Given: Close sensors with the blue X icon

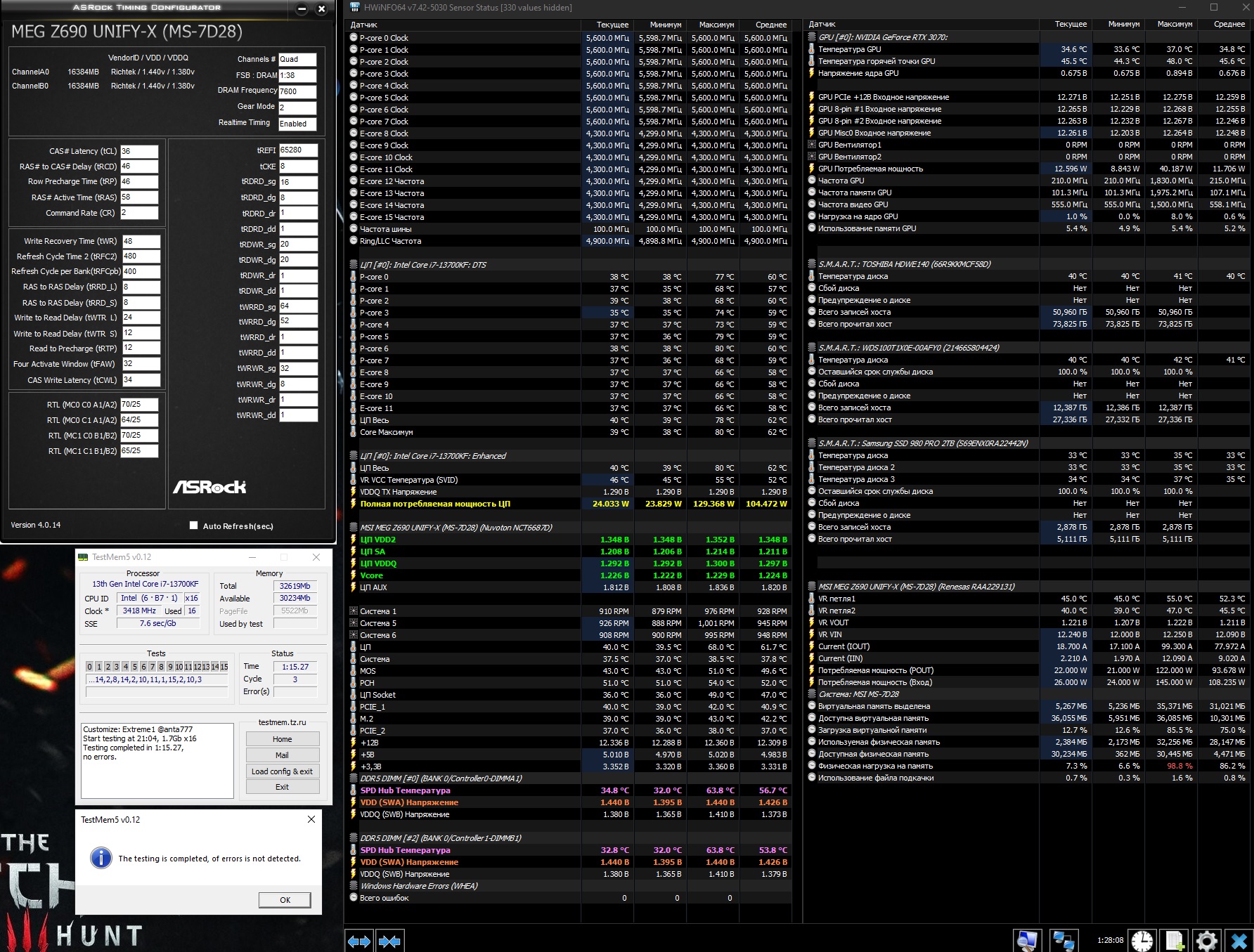Looking at the screenshot, I should [1239, 940].
